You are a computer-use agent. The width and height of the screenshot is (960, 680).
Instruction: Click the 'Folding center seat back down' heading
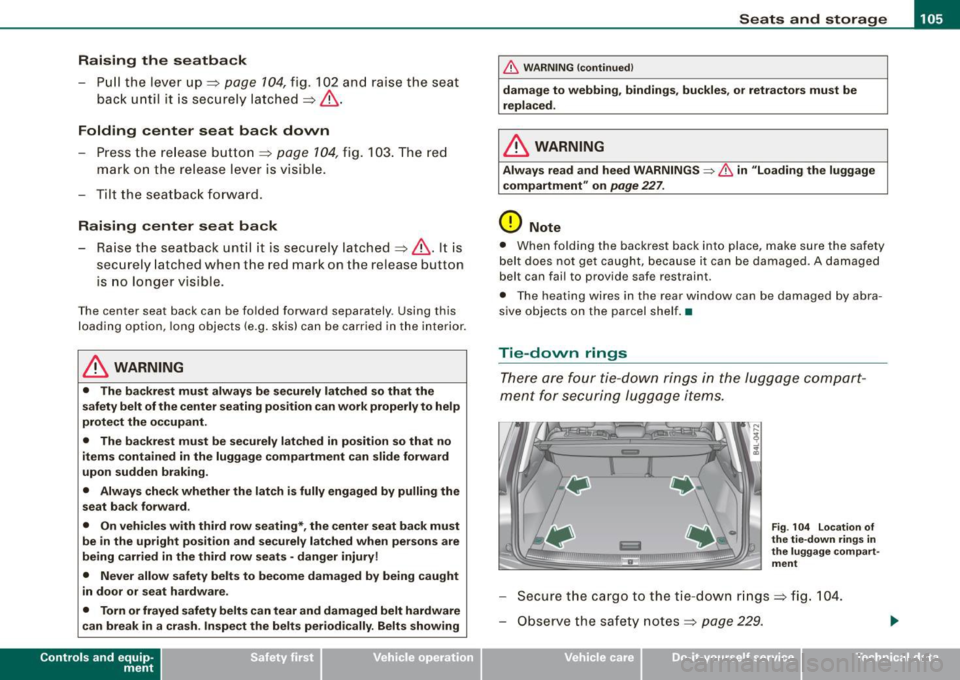pos(204,131)
